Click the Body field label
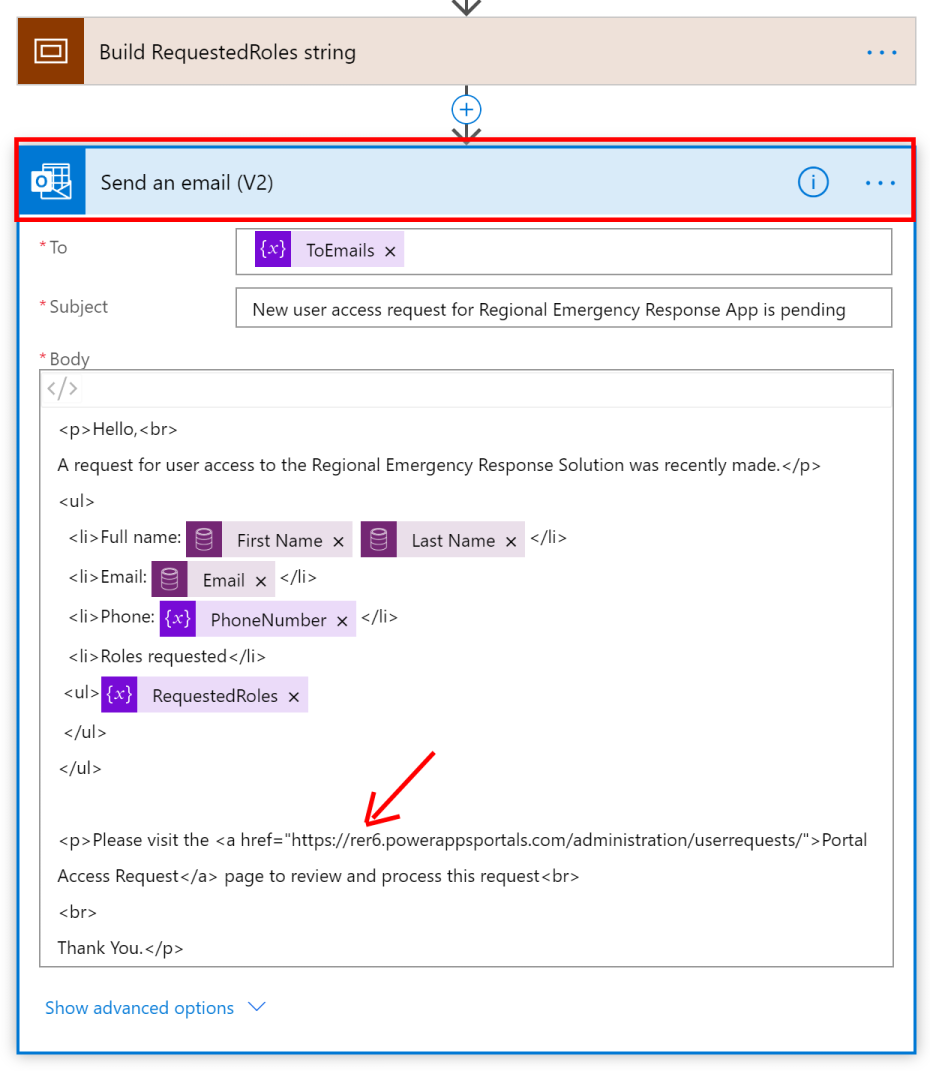This screenshot has width=930, height=1071. click(70, 359)
